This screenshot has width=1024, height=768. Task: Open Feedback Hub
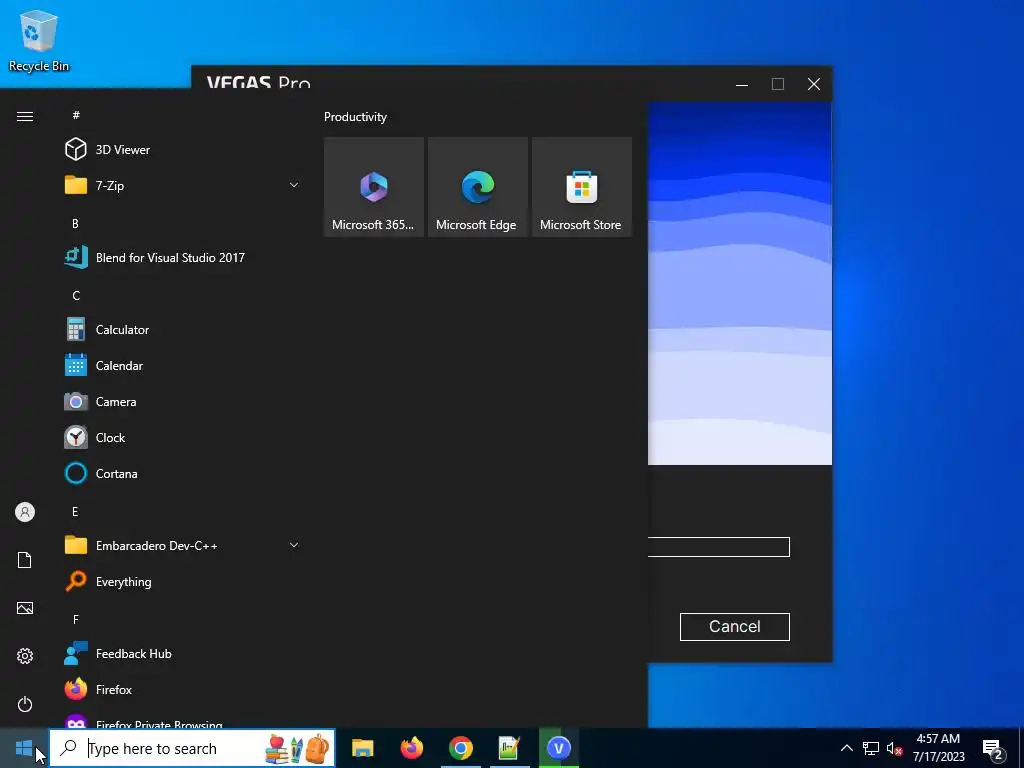[x=182, y=654]
